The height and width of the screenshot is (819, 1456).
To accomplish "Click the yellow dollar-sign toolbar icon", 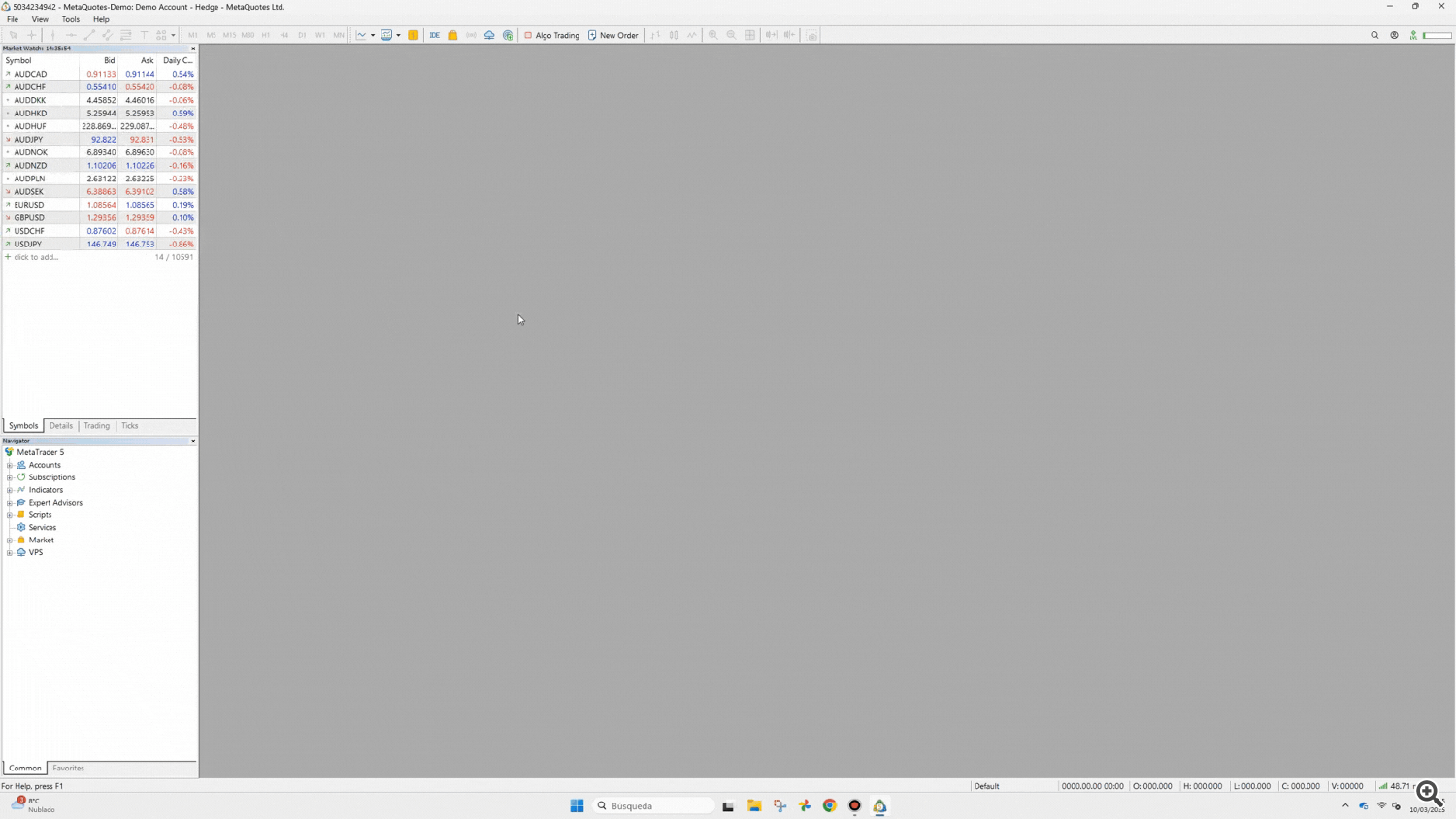I will pos(414,35).
